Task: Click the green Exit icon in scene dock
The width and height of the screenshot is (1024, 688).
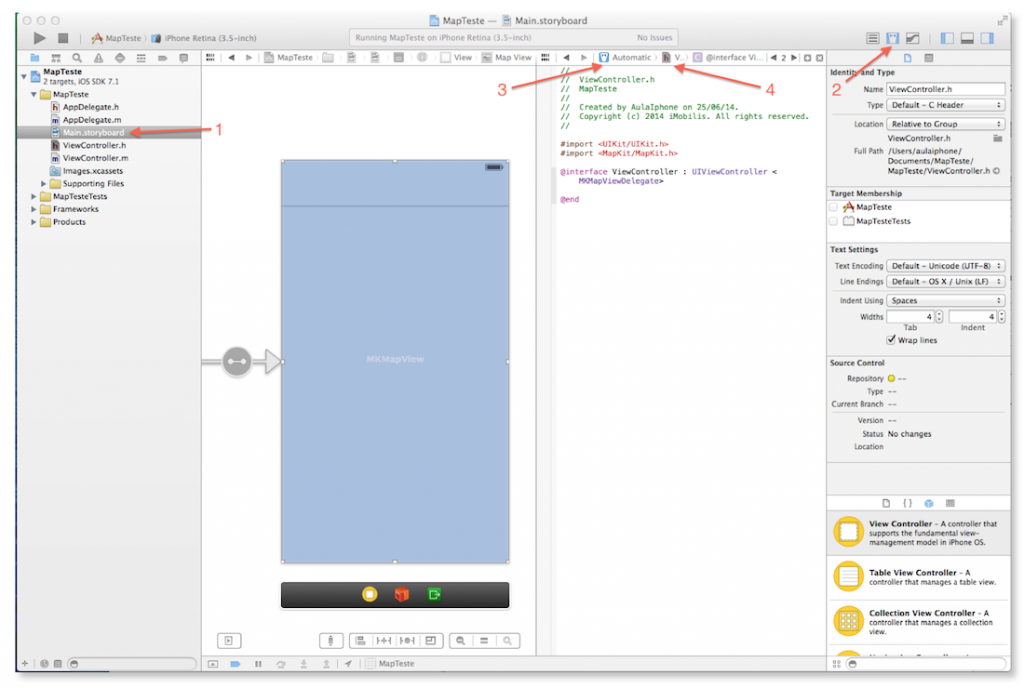Action: click(x=434, y=595)
